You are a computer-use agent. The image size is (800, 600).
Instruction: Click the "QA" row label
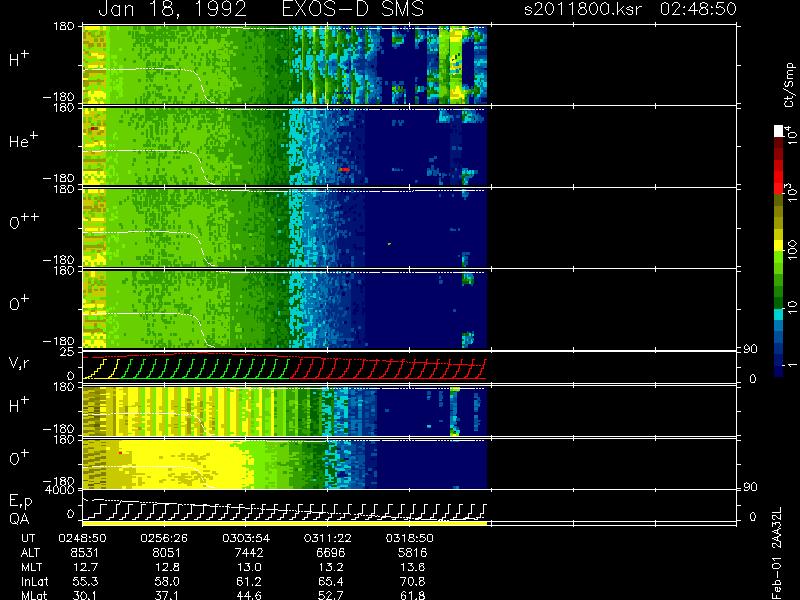19,519
